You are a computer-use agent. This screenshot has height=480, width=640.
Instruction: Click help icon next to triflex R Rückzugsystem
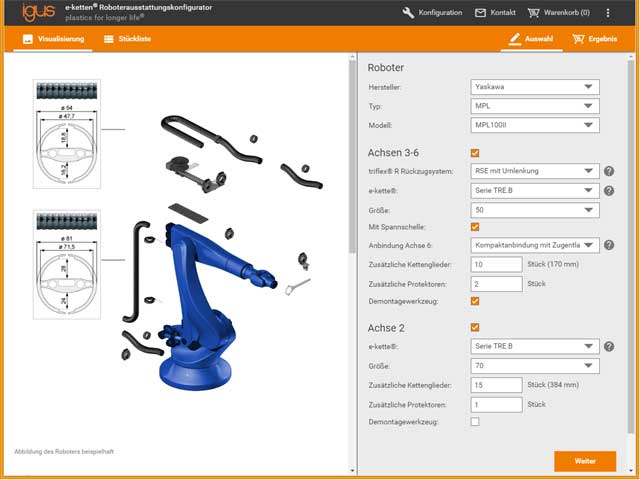pyautogui.click(x=609, y=171)
